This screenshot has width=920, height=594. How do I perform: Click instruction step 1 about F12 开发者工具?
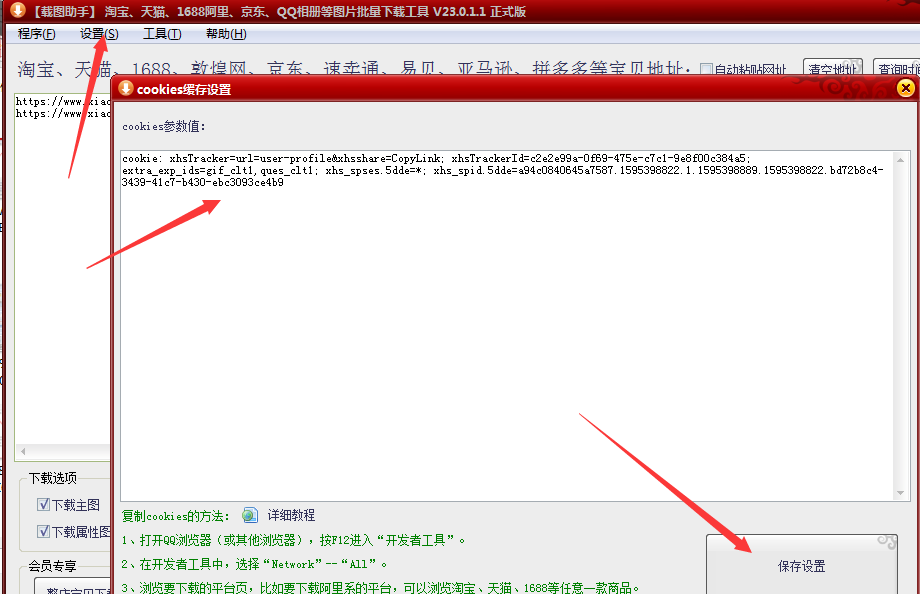(x=293, y=540)
